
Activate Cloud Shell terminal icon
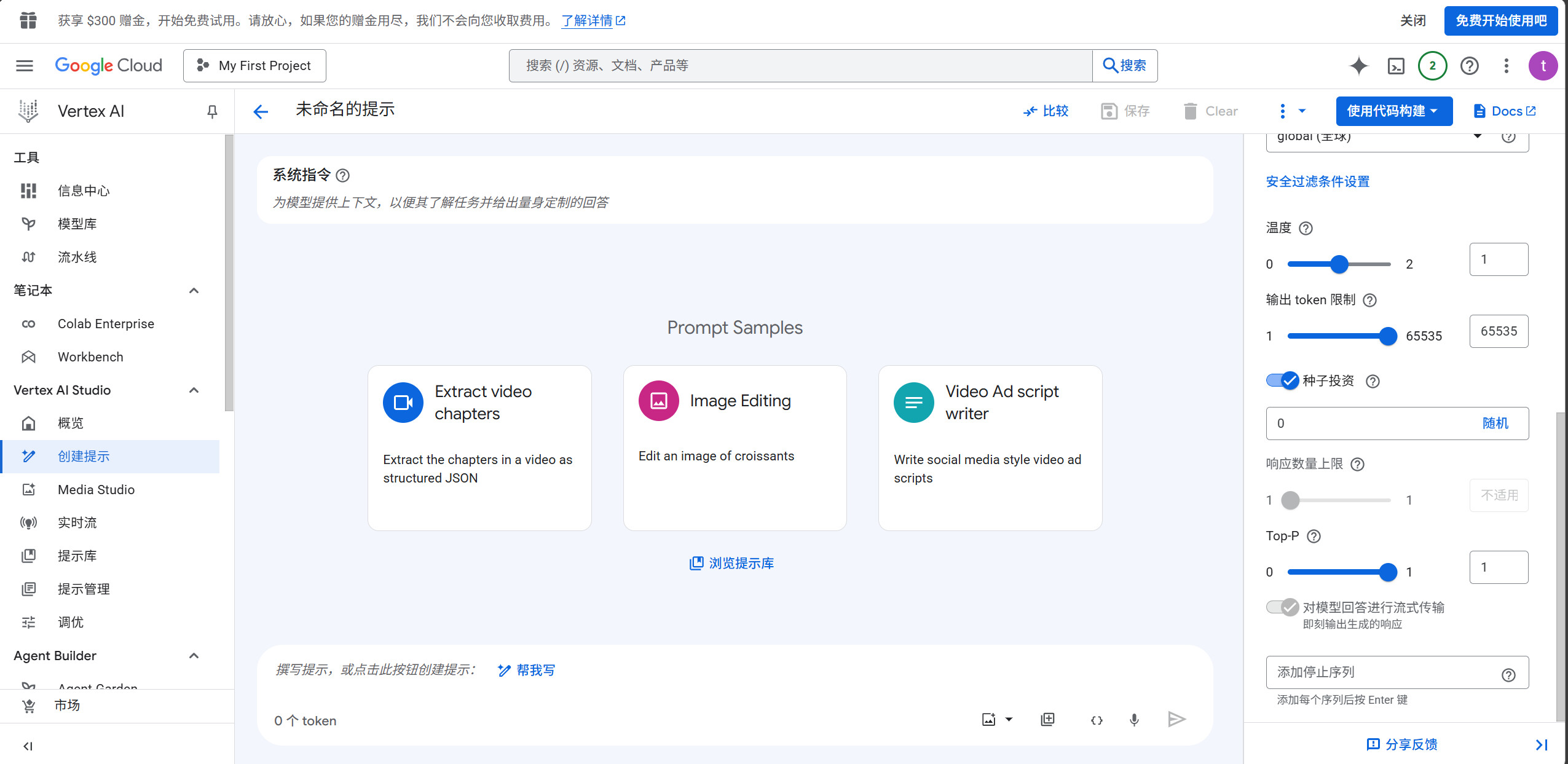pos(1396,66)
